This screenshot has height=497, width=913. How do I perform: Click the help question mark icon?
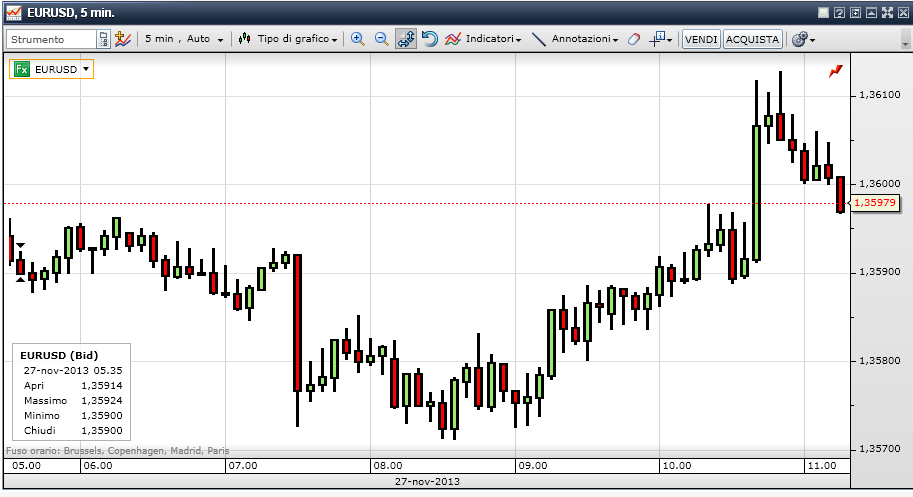pyautogui.click(x=840, y=12)
